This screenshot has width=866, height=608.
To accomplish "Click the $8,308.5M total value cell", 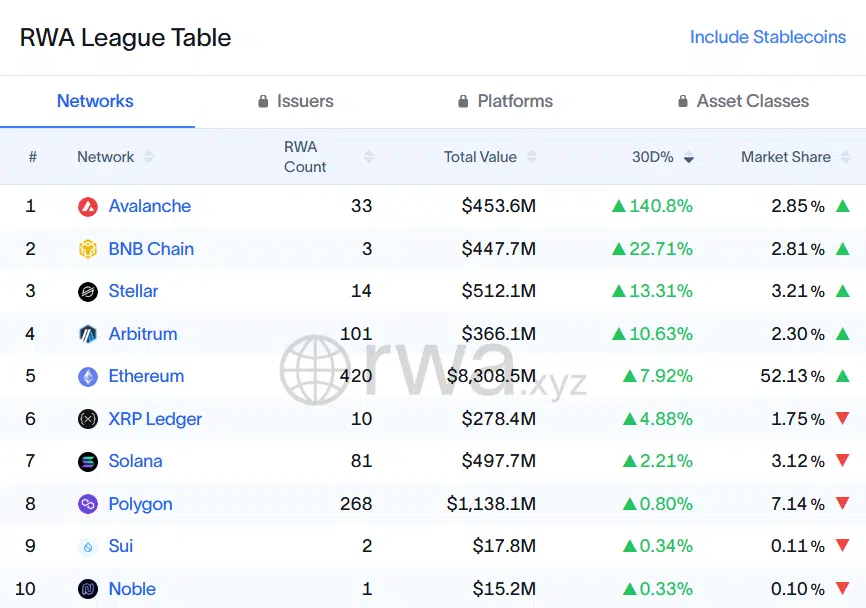I will [492, 376].
